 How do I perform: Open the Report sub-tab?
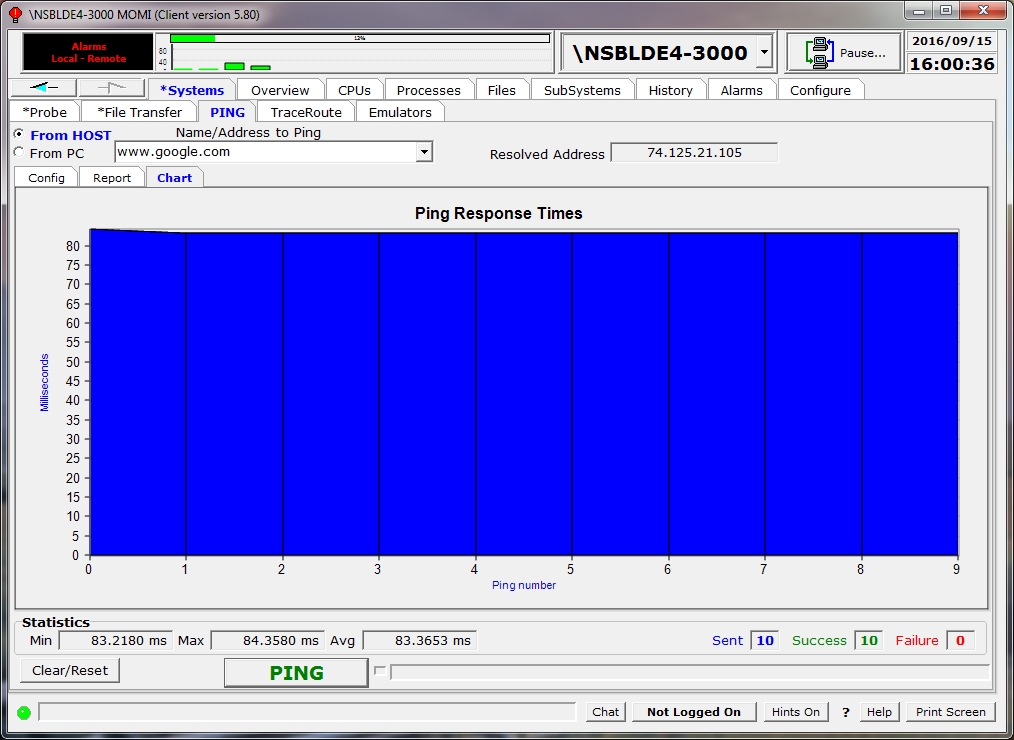click(112, 177)
